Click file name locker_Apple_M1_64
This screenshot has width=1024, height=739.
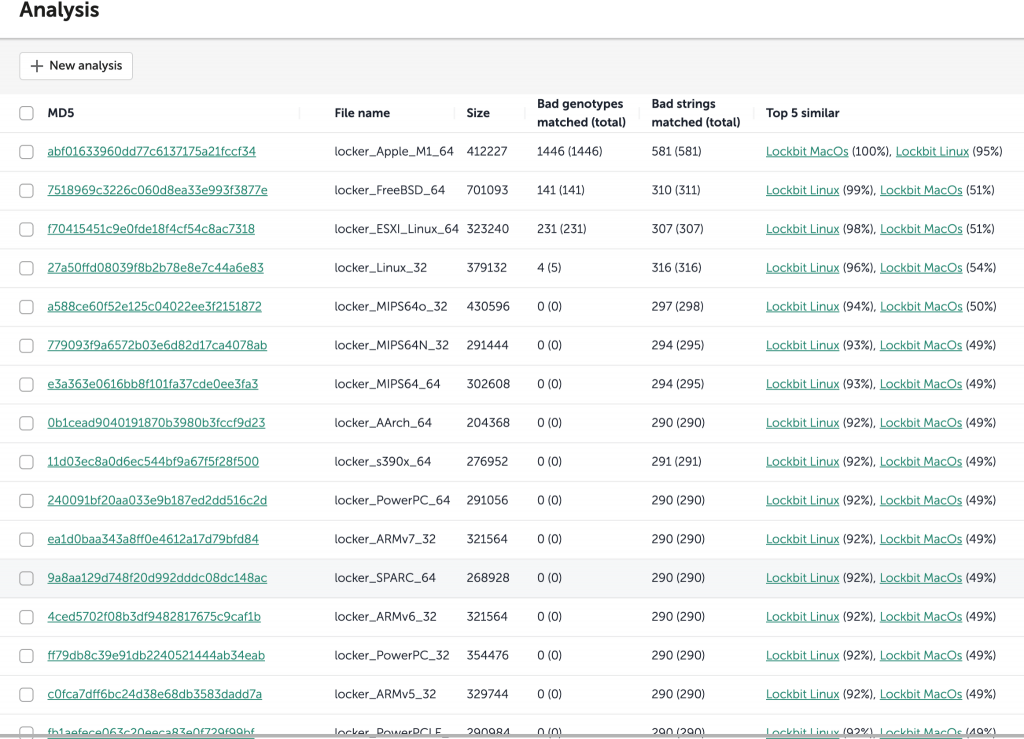(x=394, y=151)
